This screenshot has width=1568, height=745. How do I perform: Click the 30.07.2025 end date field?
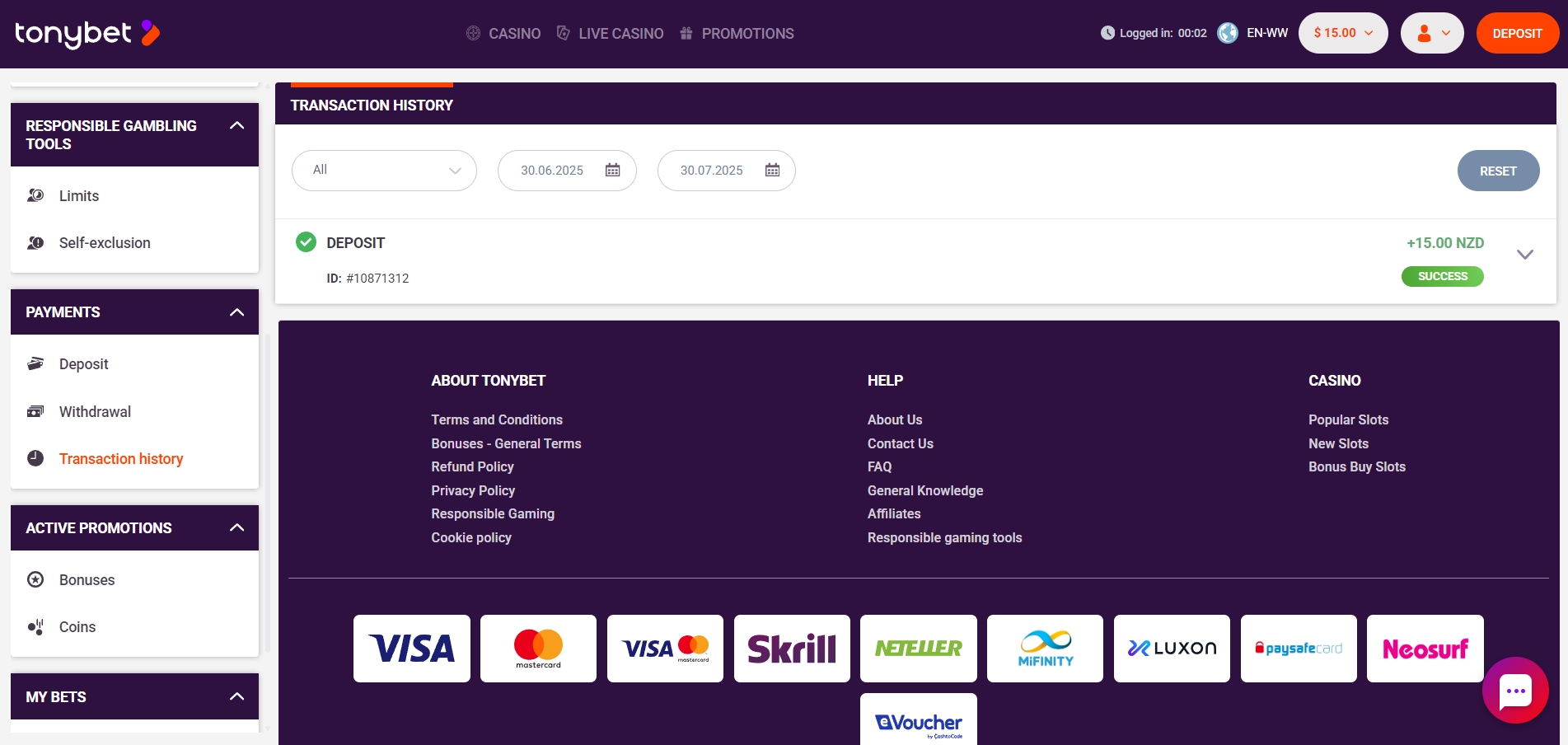pyautogui.click(x=726, y=171)
